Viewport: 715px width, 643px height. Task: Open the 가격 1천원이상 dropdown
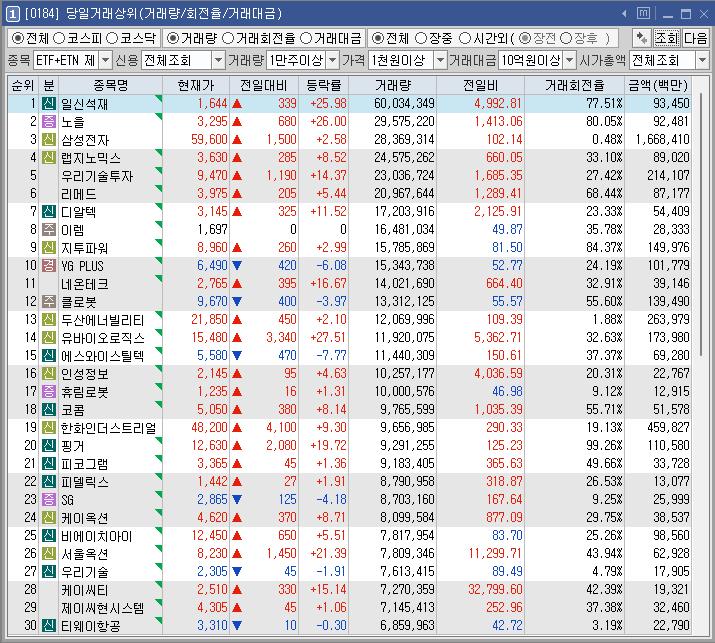click(440, 60)
